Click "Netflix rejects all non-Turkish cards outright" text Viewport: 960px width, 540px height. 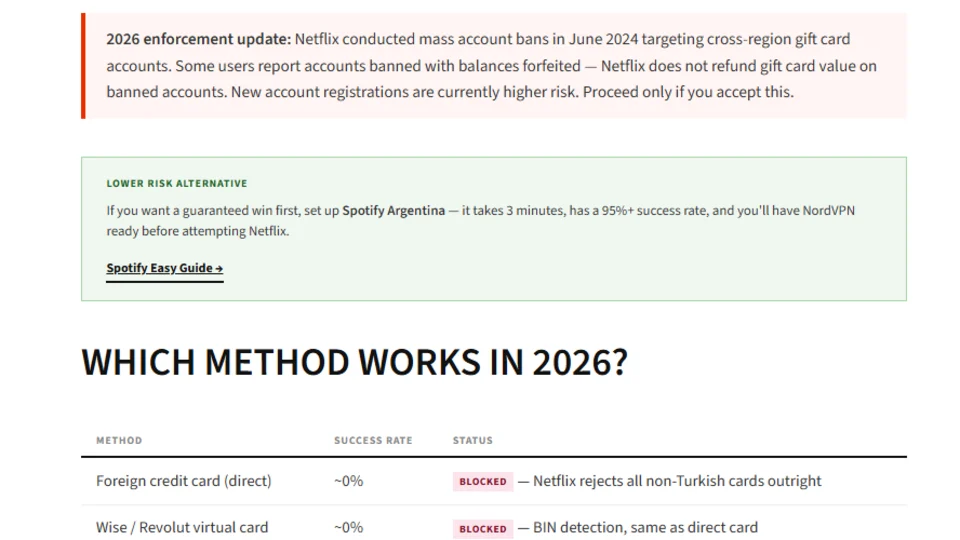(x=677, y=481)
